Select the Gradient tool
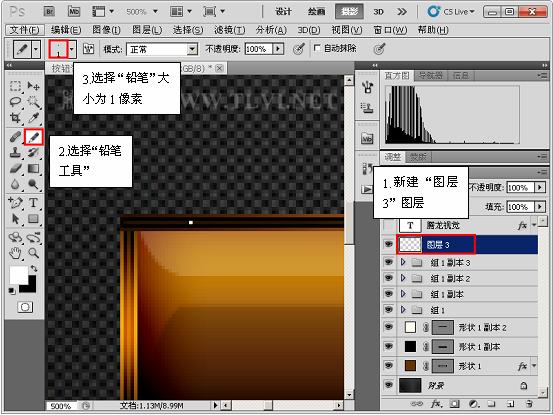This screenshot has width=553, height=415. pos(34,168)
